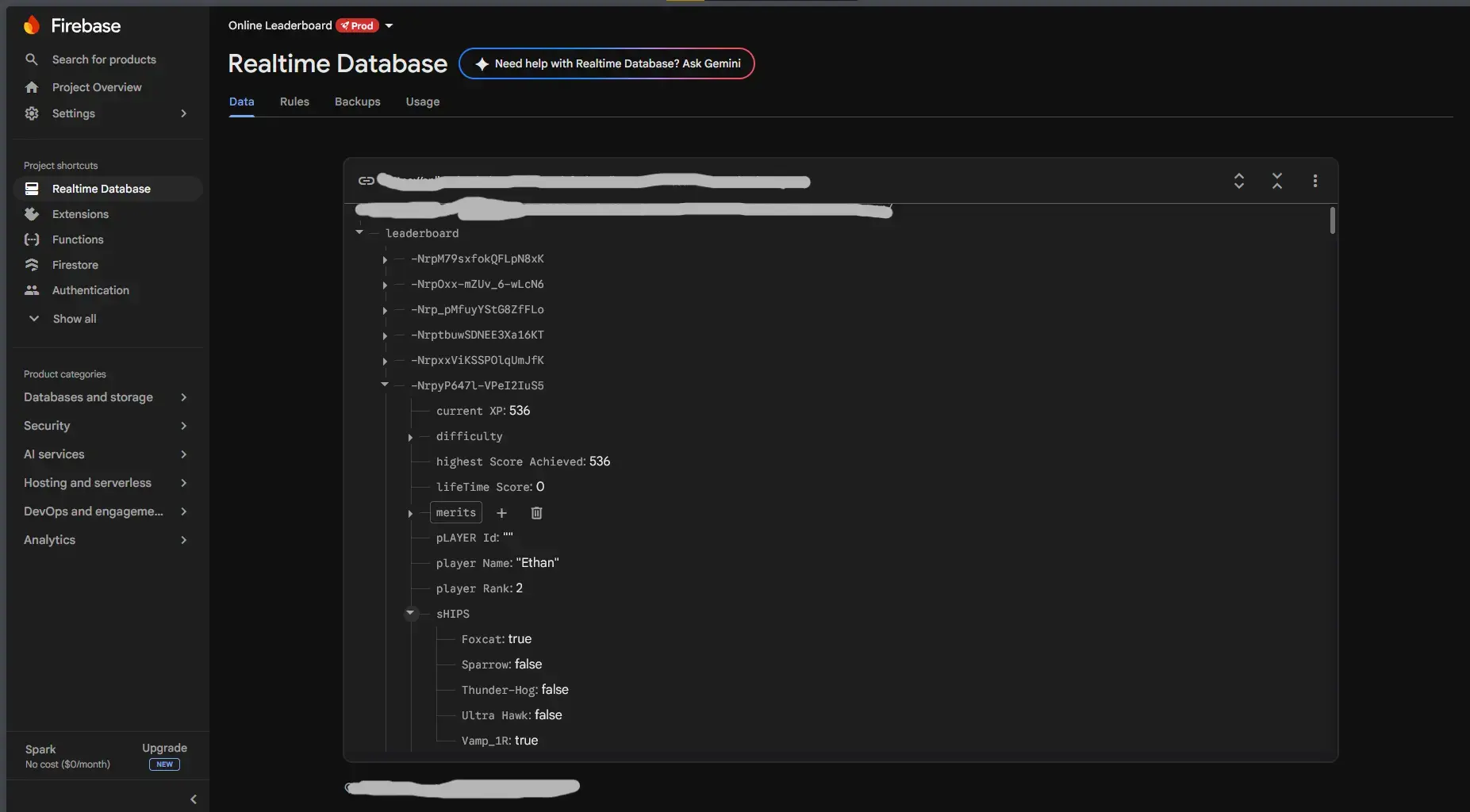Viewport: 1470px width, 812px height.
Task: Click the Ask Gemini help button
Action: [x=606, y=63]
